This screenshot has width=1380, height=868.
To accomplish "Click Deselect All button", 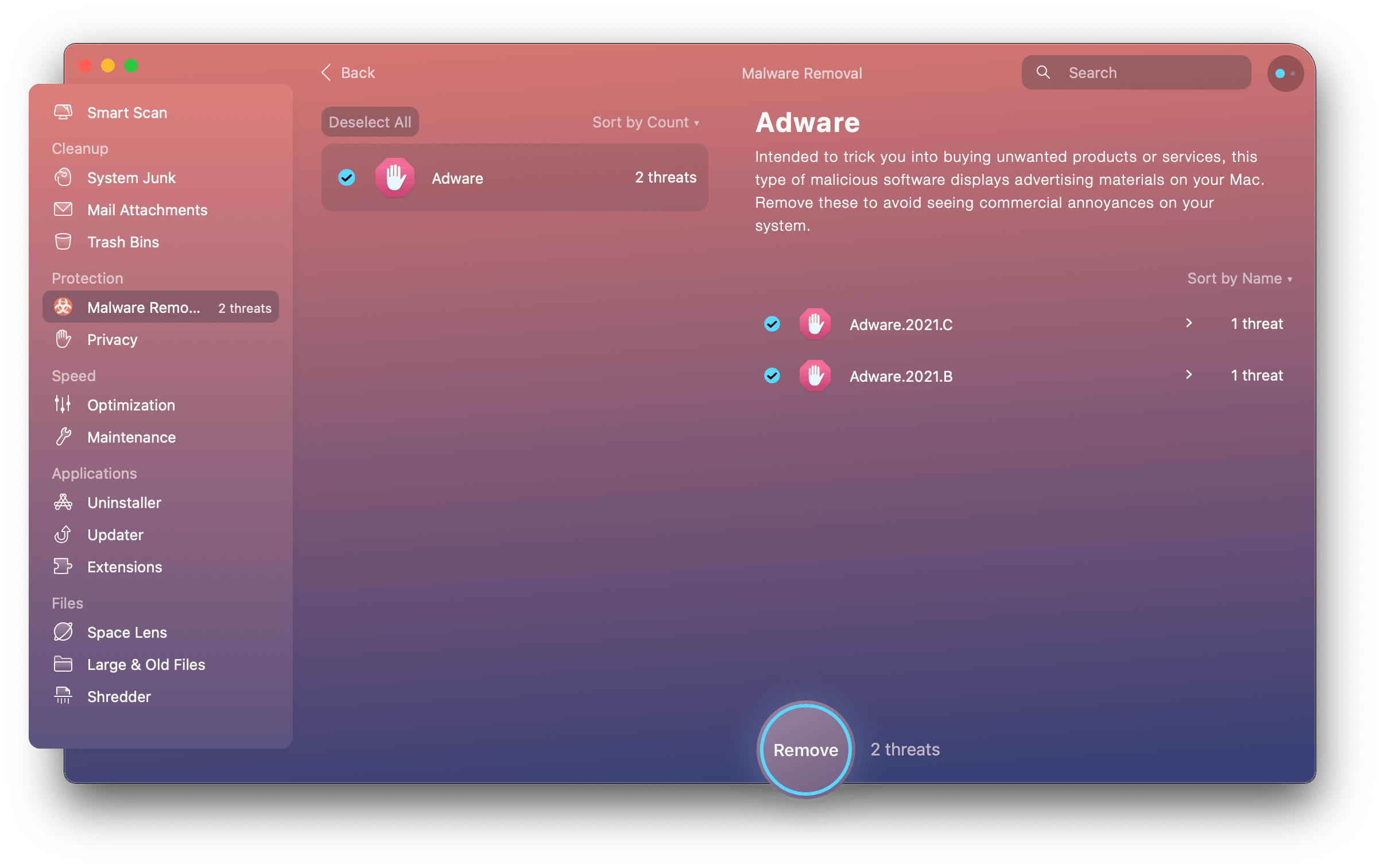I will click(371, 121).
